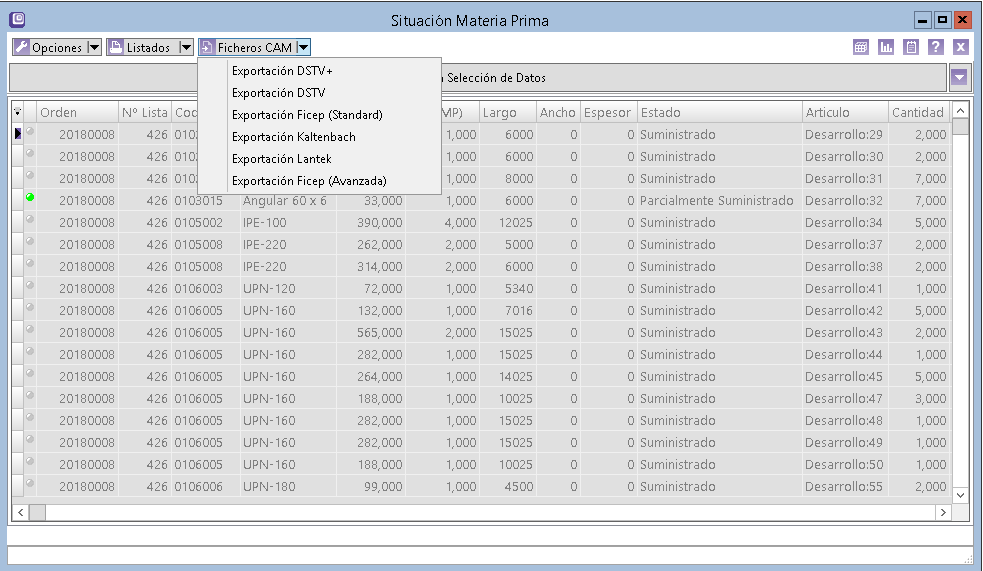Viewport: 983px width, 571px height.
Task: Click the Listados printer icon
Action: pos(115,47)
